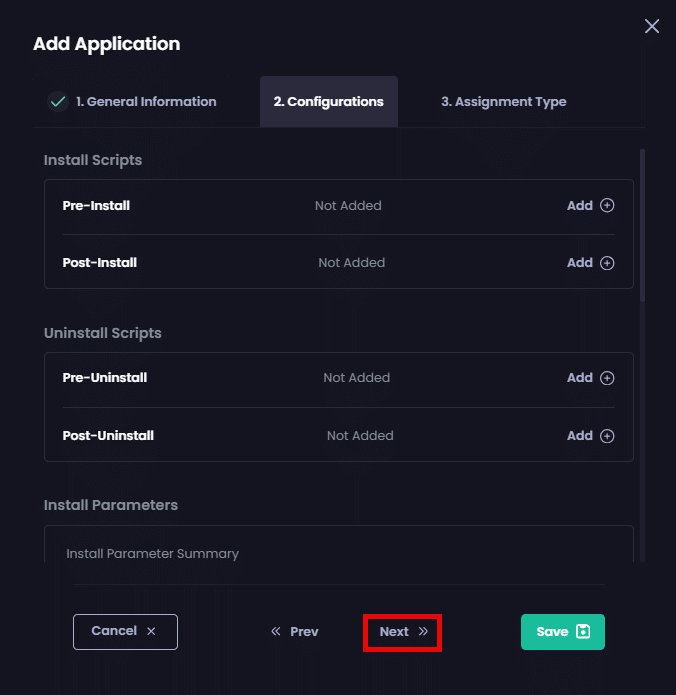The height and width of the screenshot is (695, 676).
Task: Click Add text for Post-Uninstall row
Action: coord(579,436)
